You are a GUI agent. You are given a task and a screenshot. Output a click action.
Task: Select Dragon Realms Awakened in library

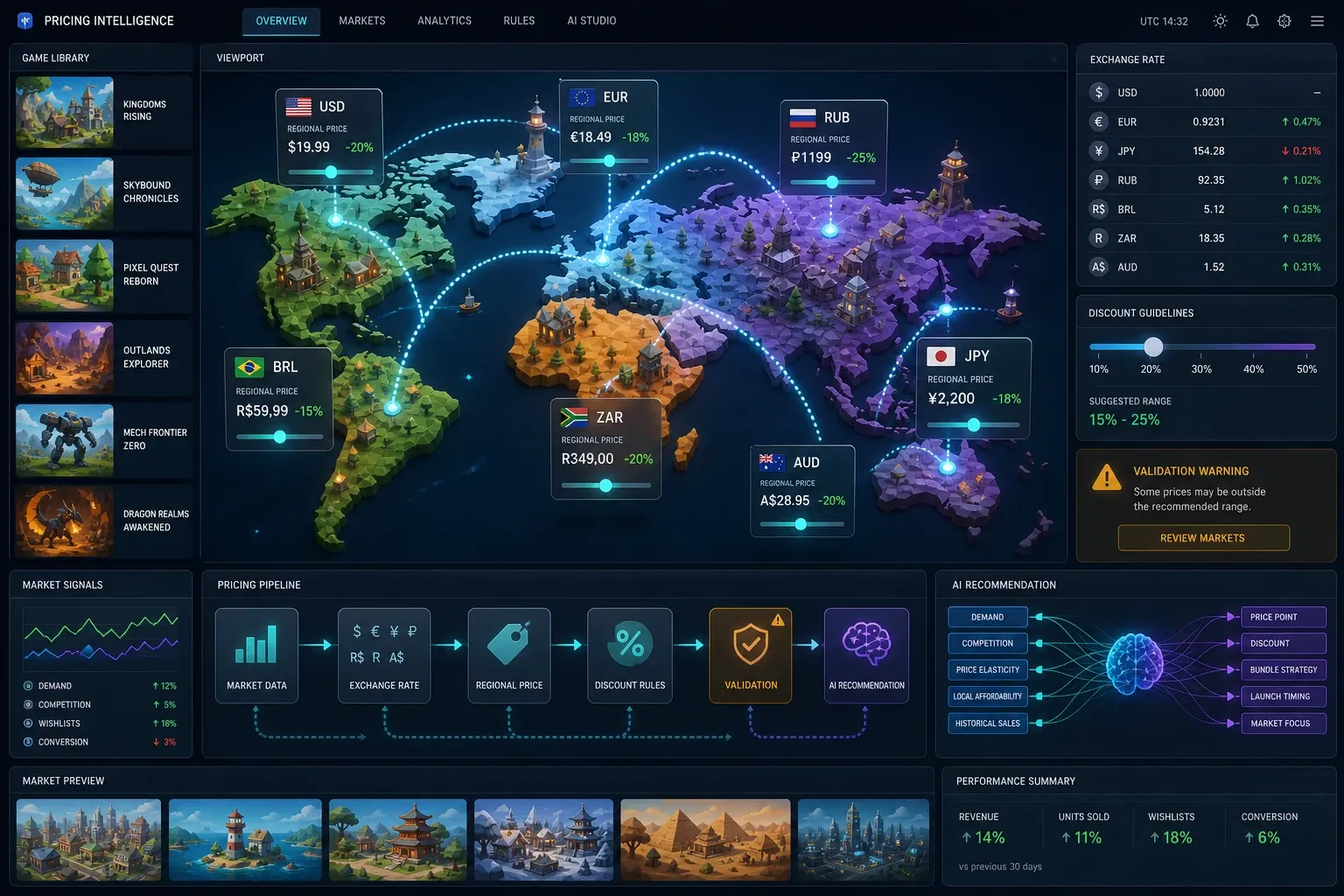(103, 521)
